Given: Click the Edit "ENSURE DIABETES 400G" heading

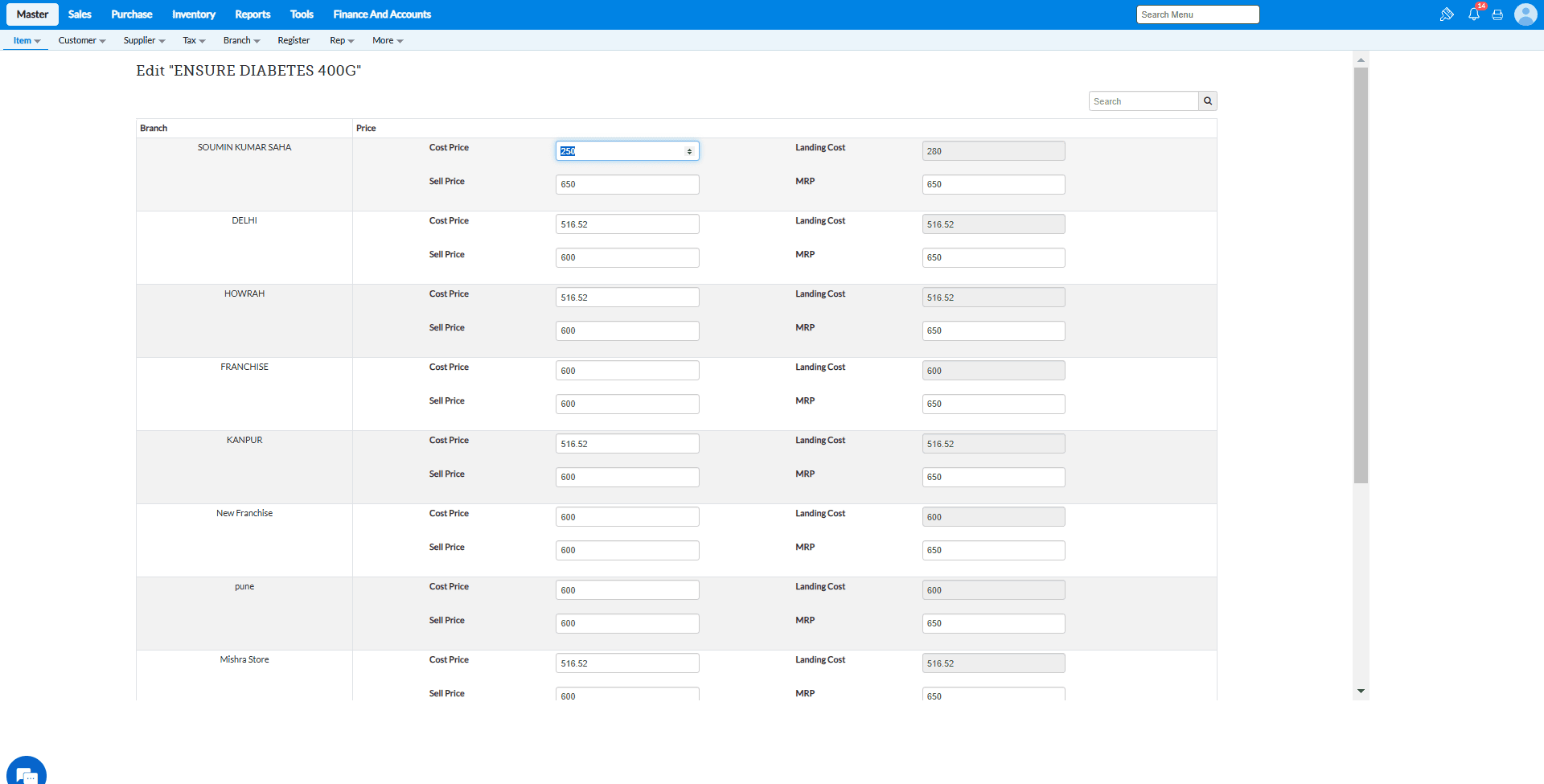Looking at the screenshot, I should pyautogui.click(x=248, y=71).
